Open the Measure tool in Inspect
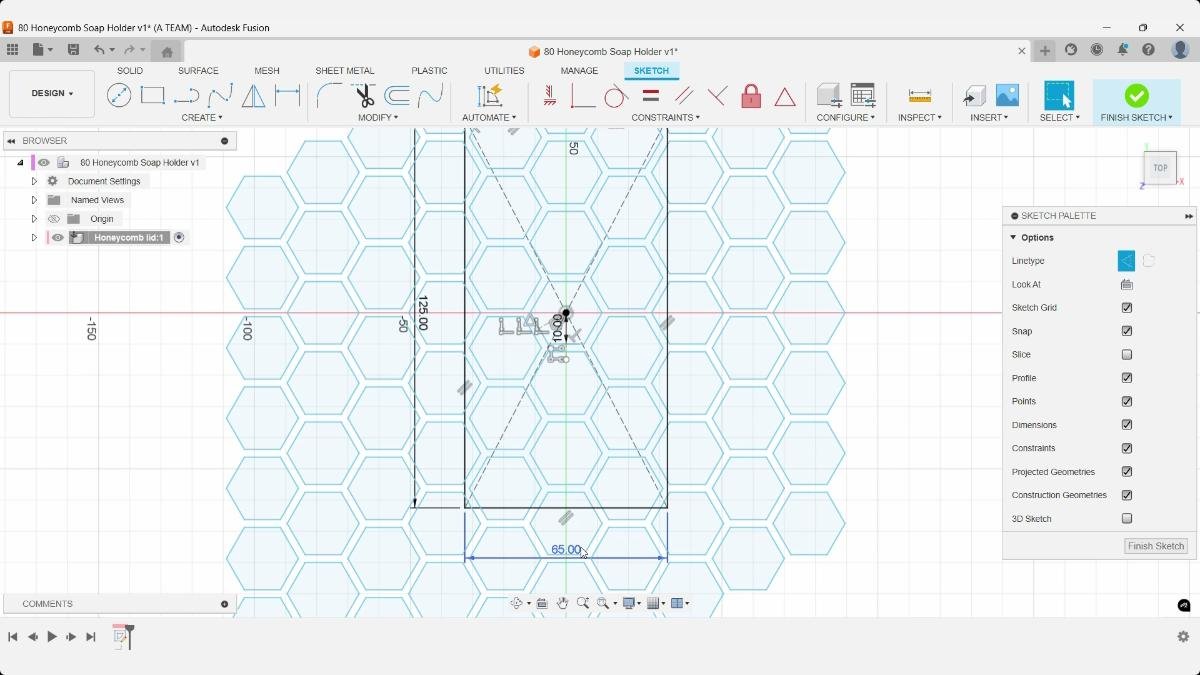The width and height of the screenshot is (1200, 675). coord(920,96)
